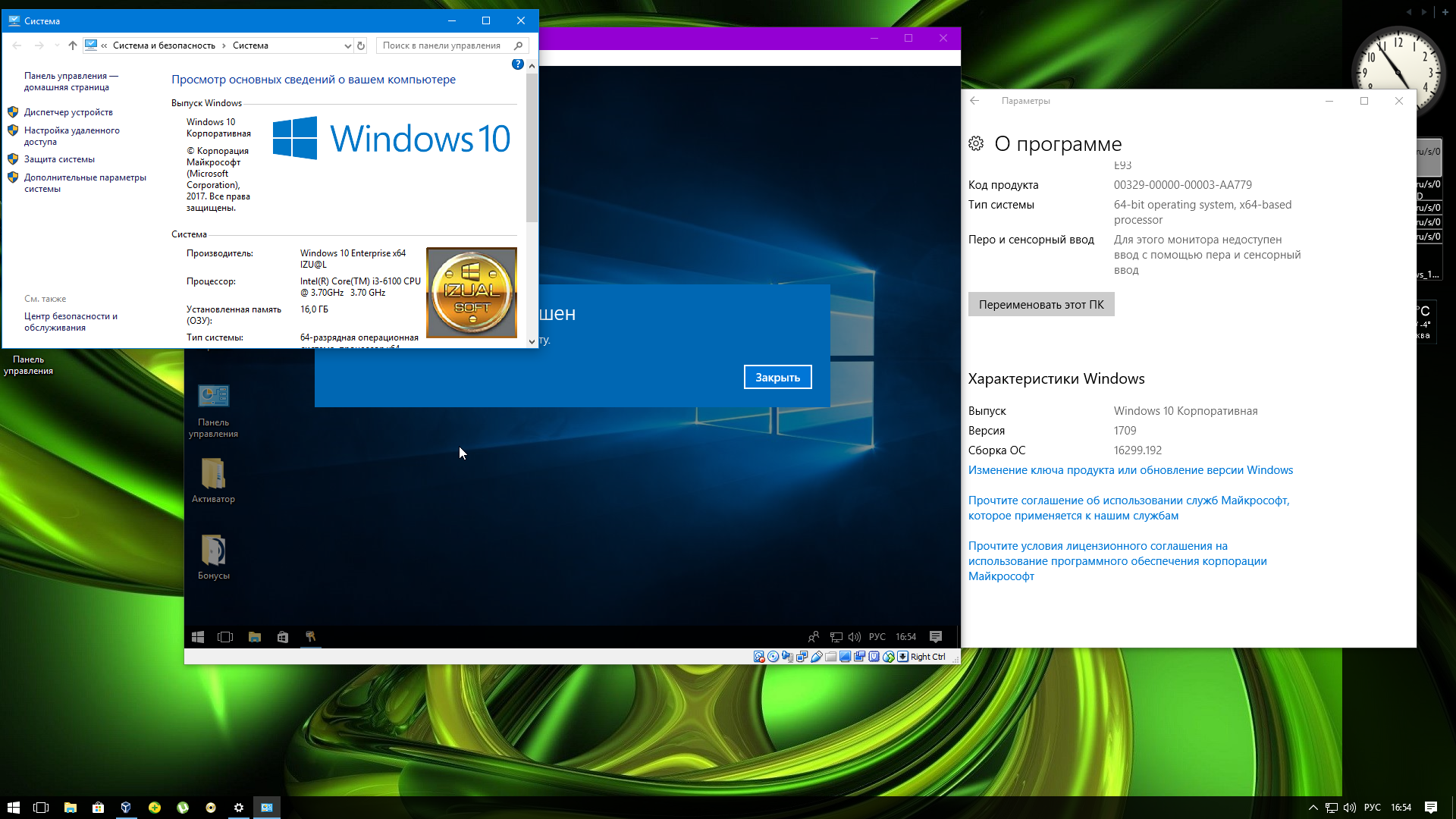Open uTorrent from the taskbar
This screenshot has width=1456, height=819.
click(183, 808)
